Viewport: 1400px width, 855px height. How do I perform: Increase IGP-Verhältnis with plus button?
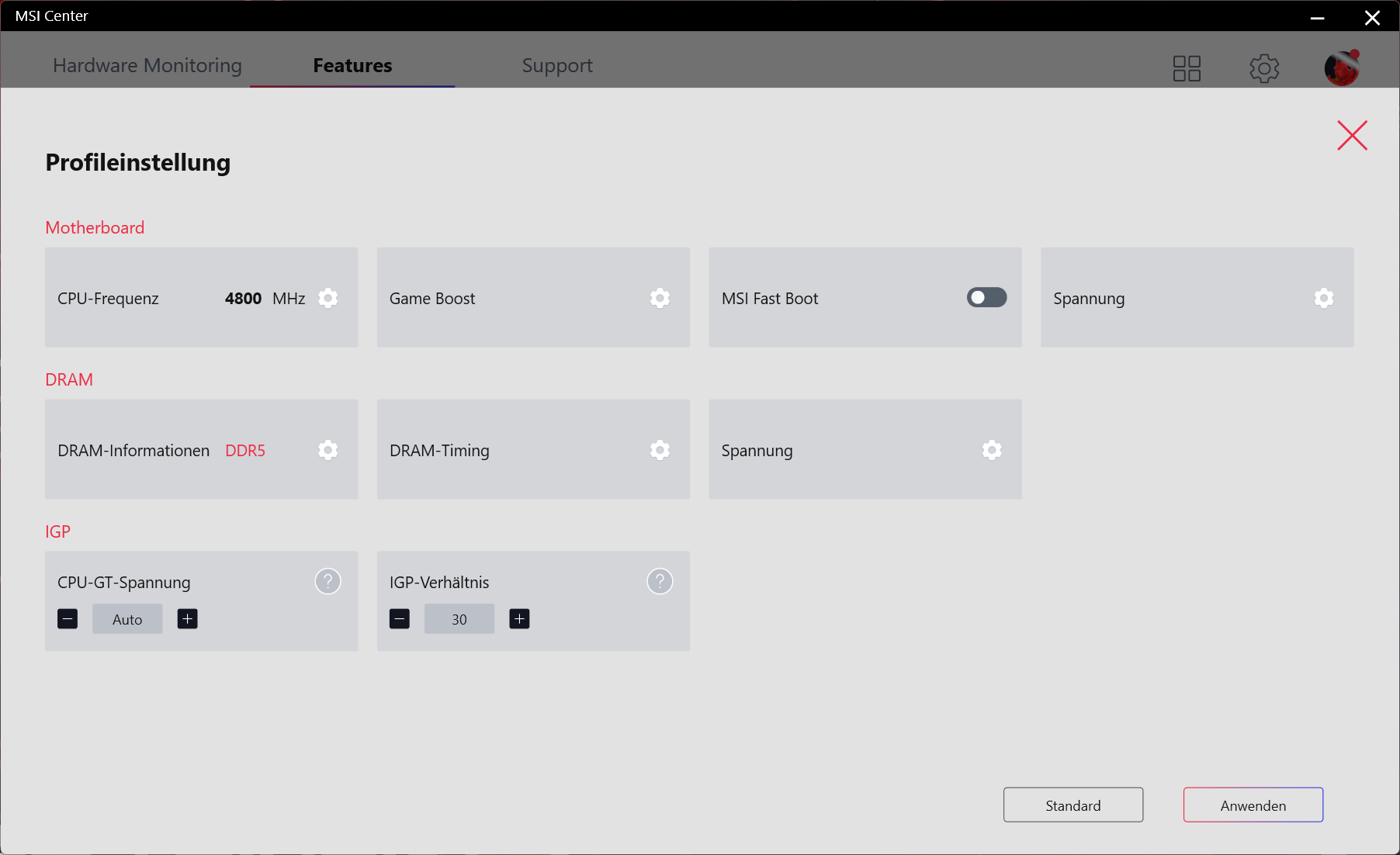[x=519, y=618]
